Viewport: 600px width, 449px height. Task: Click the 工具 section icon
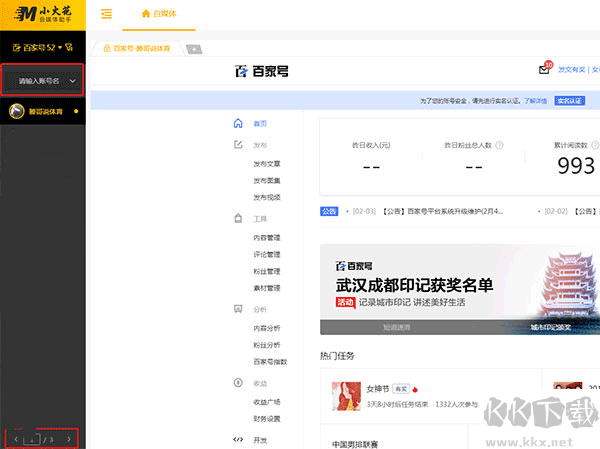tap(238, 219)
